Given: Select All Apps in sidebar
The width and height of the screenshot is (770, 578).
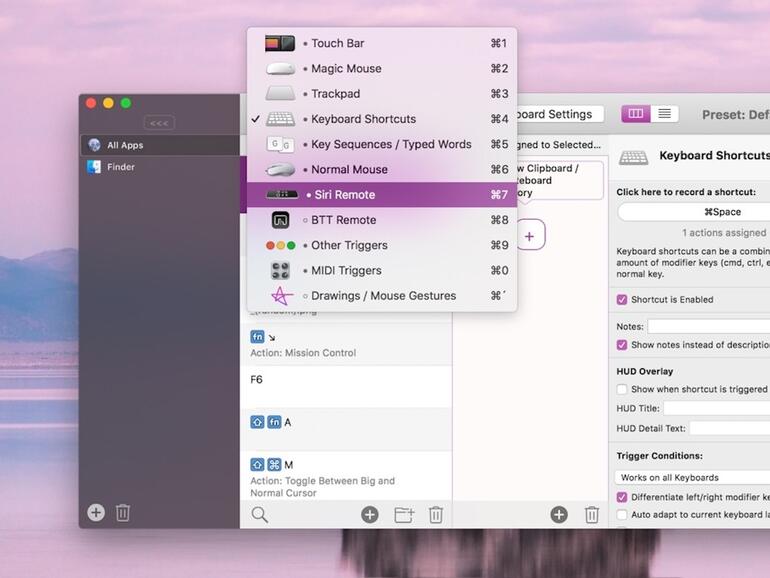Looking at the screenshot, I should point(160,145).
